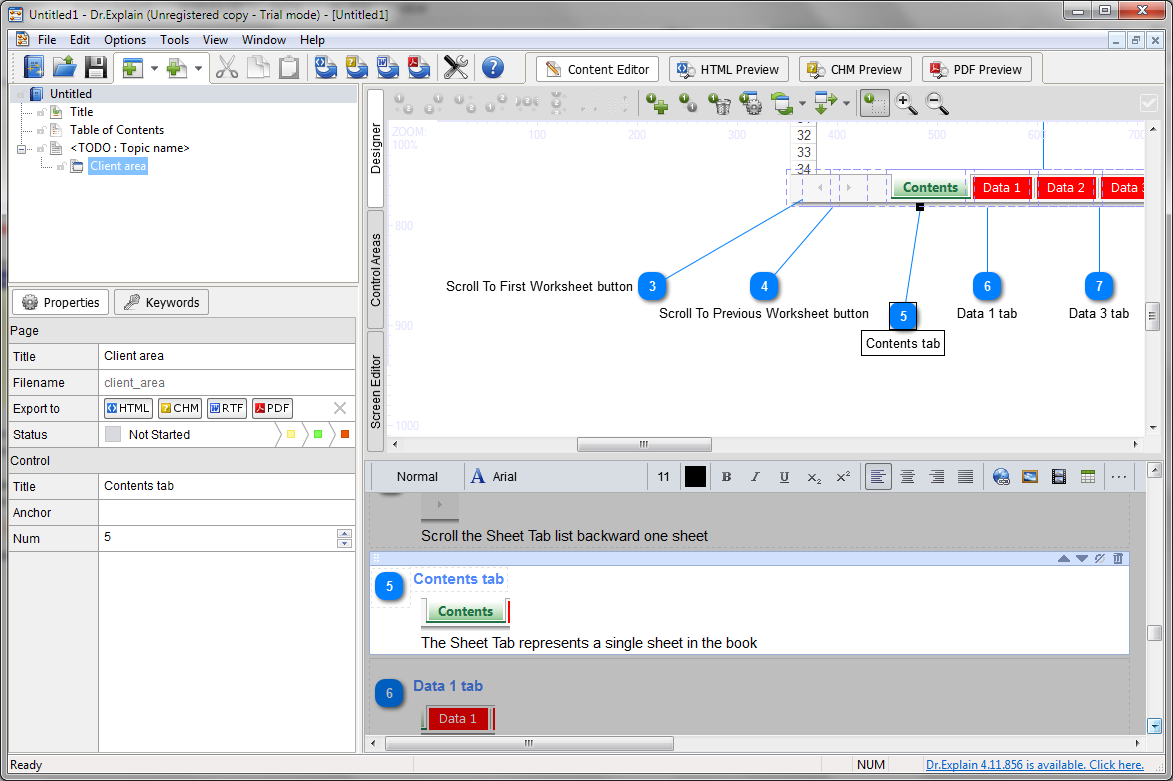Insert a hyperlink using the globe icon
The height and width of the screenshot is (781, 1173).
(1001, 477)
